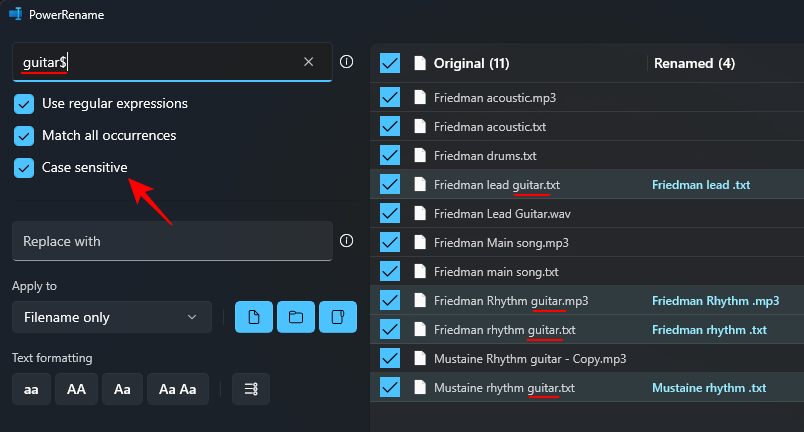This screenshot has height=432, width=804.
Task: Clear the search field with the X icon
Action: 308,62
